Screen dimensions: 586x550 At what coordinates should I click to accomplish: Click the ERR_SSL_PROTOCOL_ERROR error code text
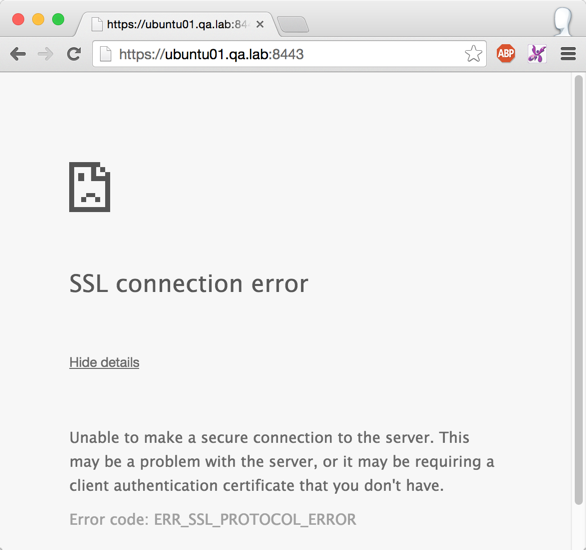255,519
